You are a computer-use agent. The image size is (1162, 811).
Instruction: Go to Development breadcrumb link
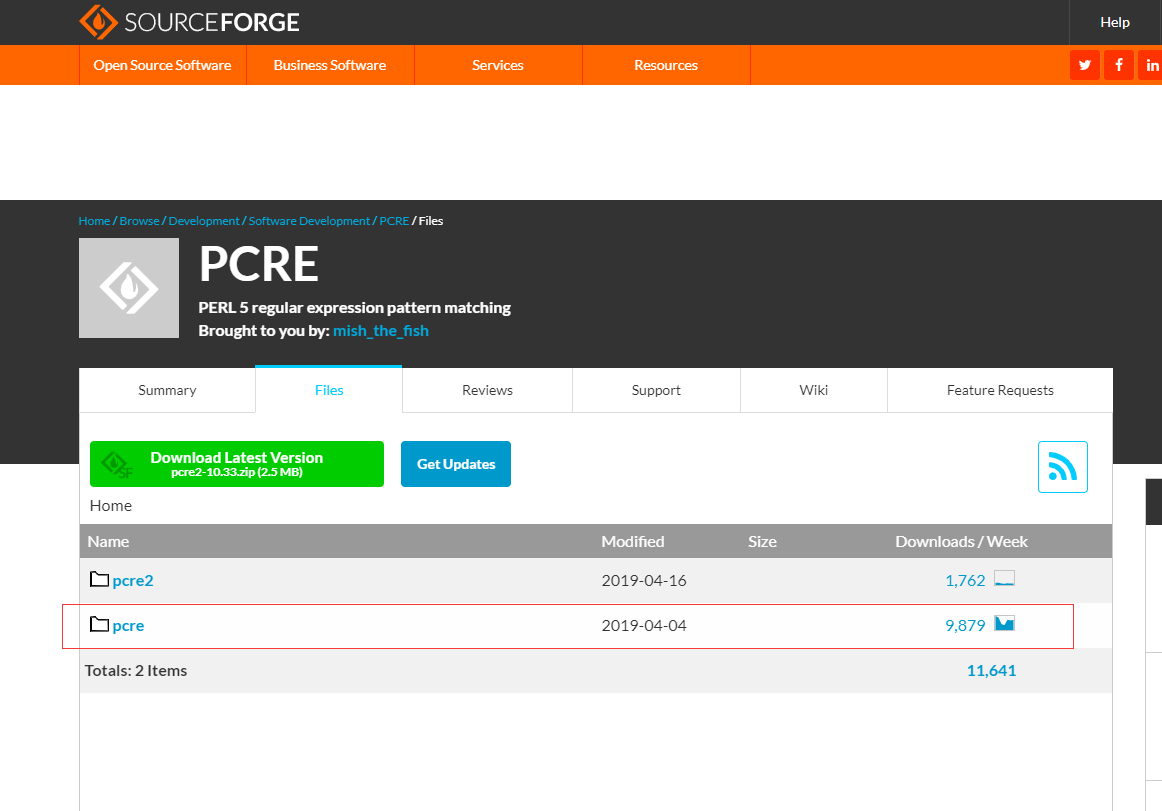pos(204,221)
